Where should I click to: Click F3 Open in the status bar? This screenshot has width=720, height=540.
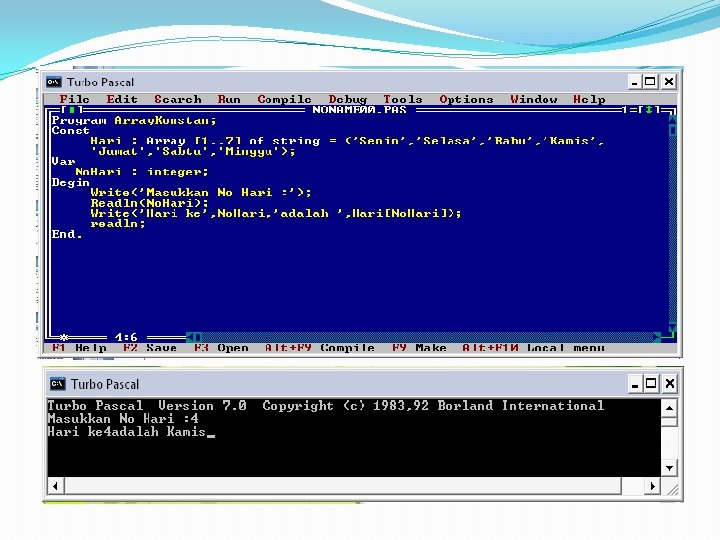[221, 348]
